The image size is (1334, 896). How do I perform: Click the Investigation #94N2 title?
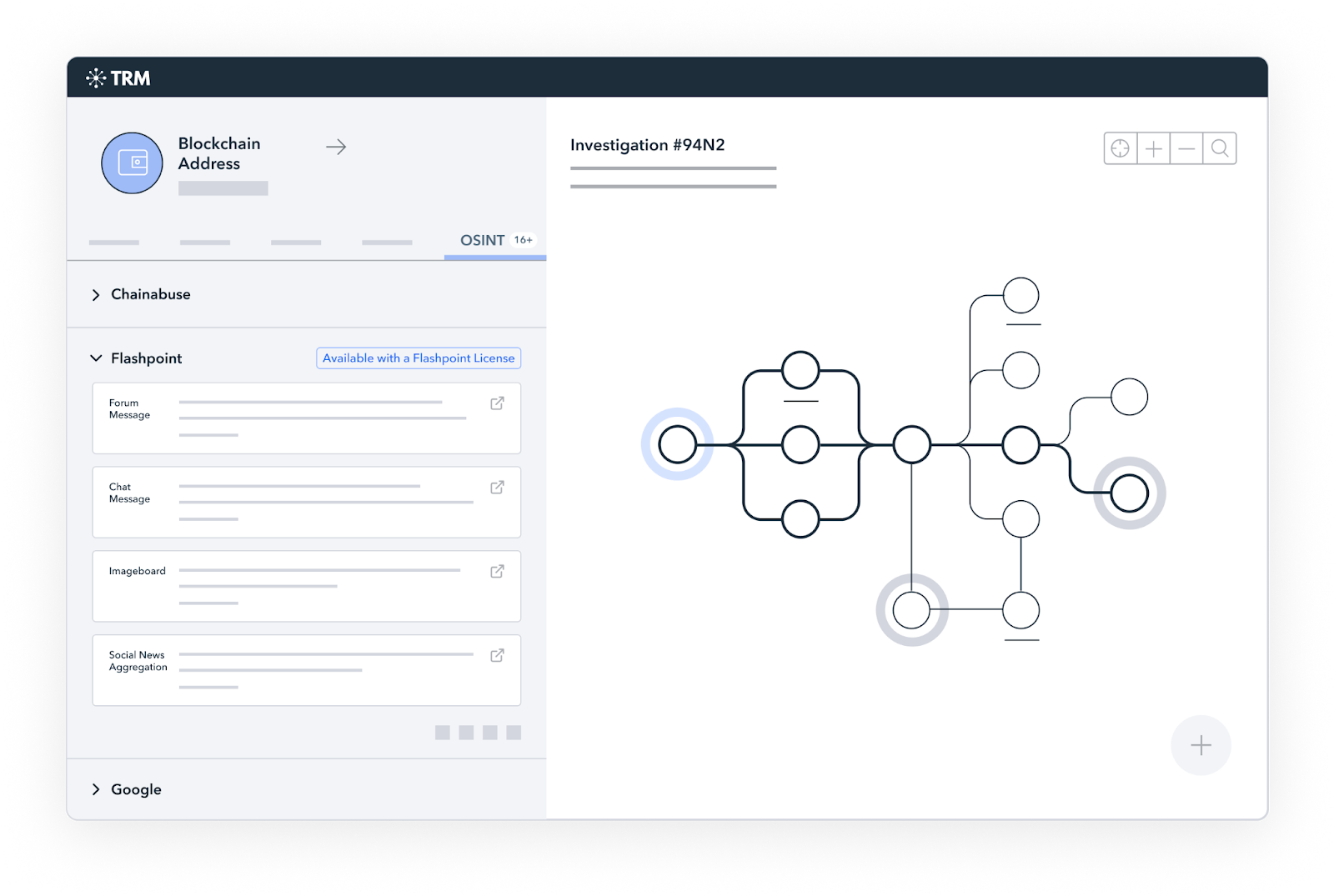648,145
